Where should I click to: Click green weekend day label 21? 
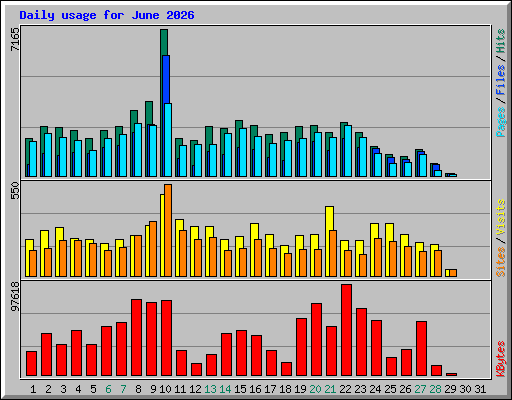pos(330,389)
